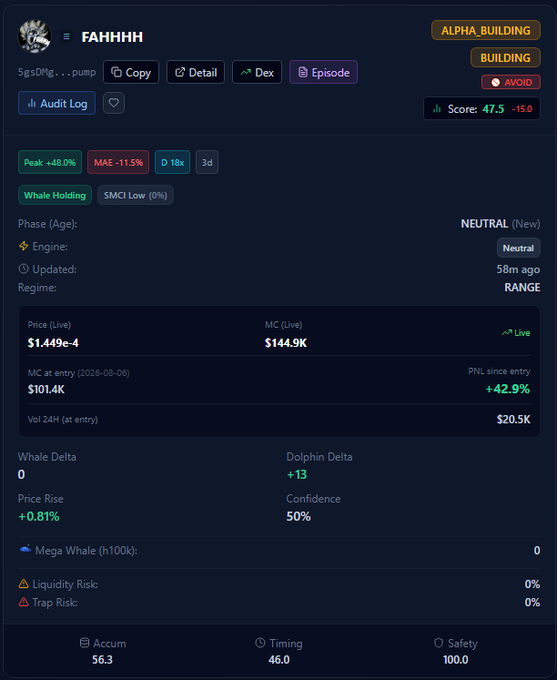Click the RANGE regime value
The width and height of the screenshot is (557, 680).
(x=522, y=288)
